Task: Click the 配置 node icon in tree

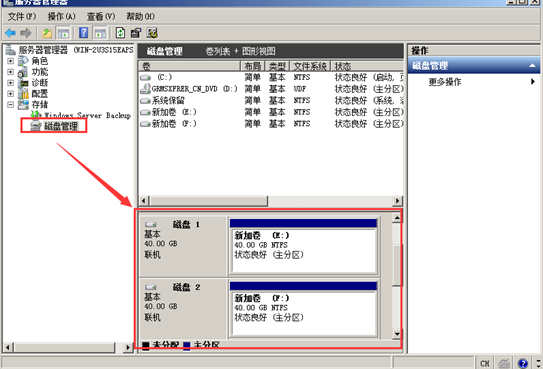Action: pos(24,94)
